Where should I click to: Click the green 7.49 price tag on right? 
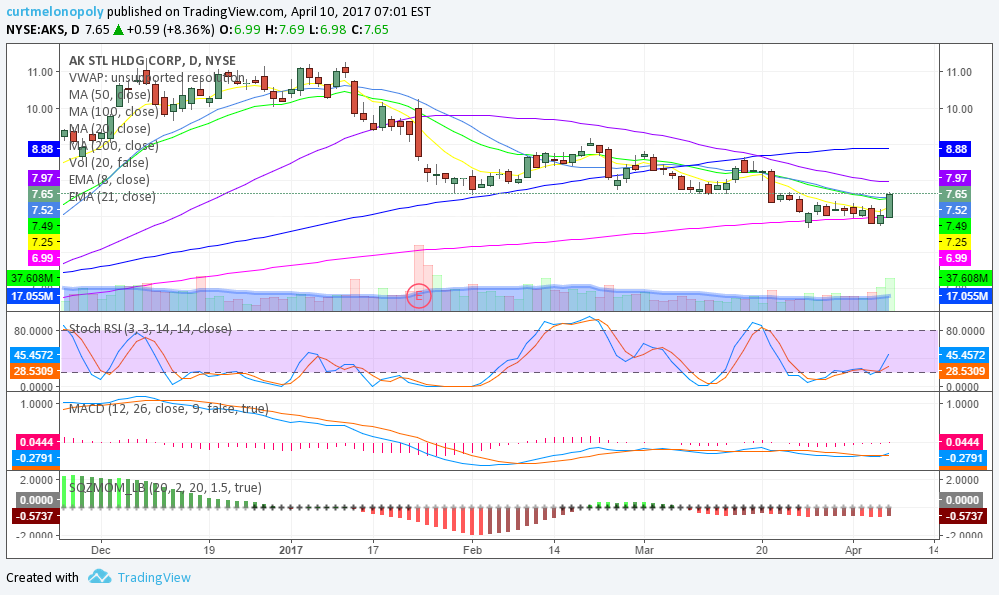pyautogui.click(x=954, y=226)
